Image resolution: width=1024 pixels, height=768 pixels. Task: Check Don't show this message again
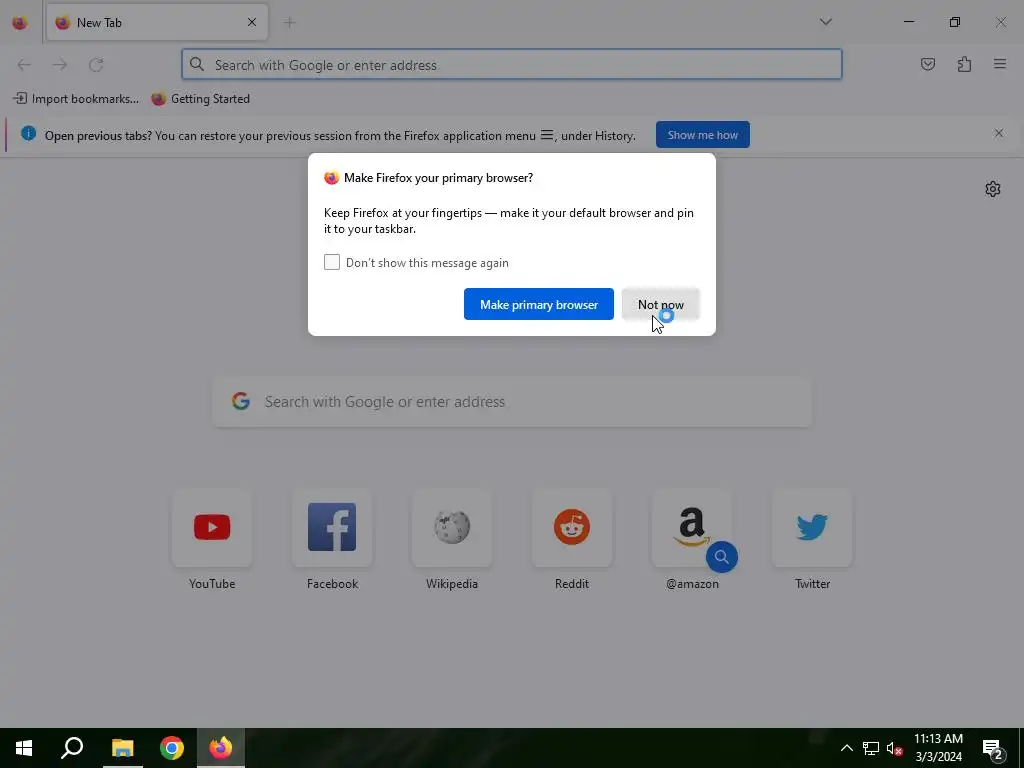pyautogui.click(x=332, y=262)
